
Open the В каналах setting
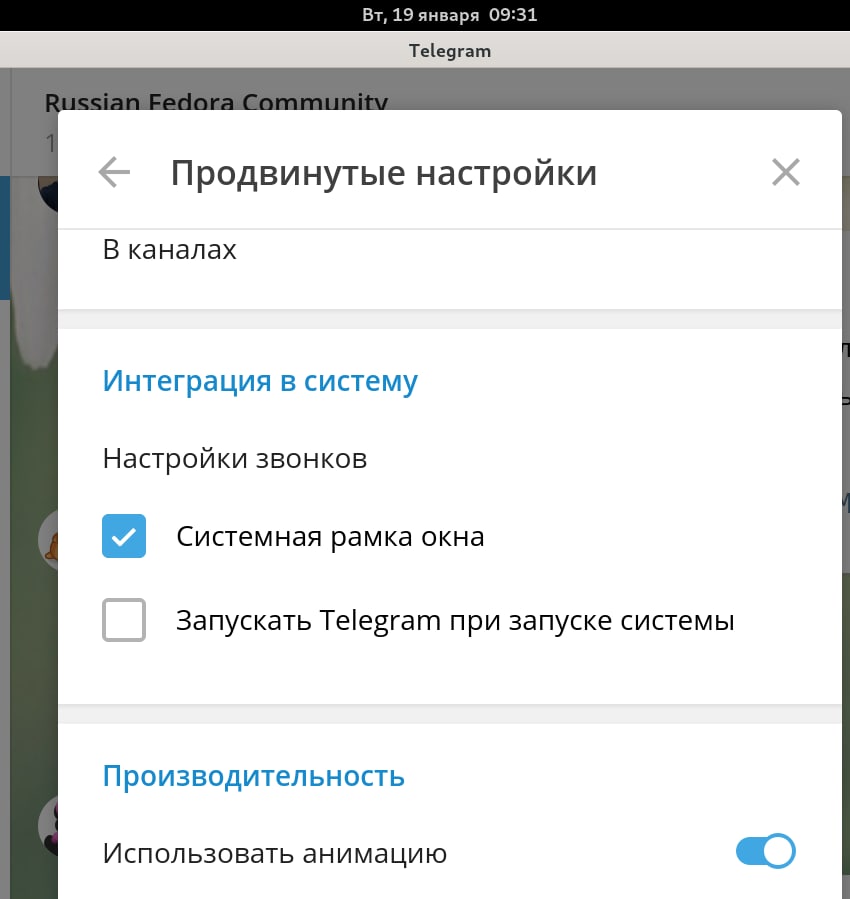pos(450,249)
